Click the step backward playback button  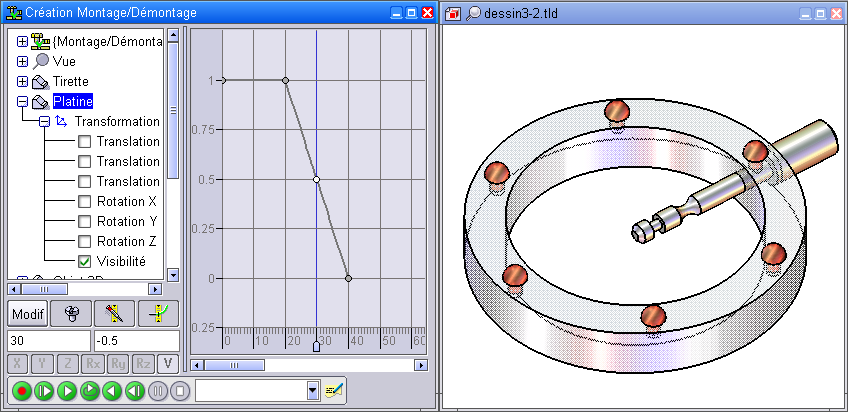click(x=135, y=391)
